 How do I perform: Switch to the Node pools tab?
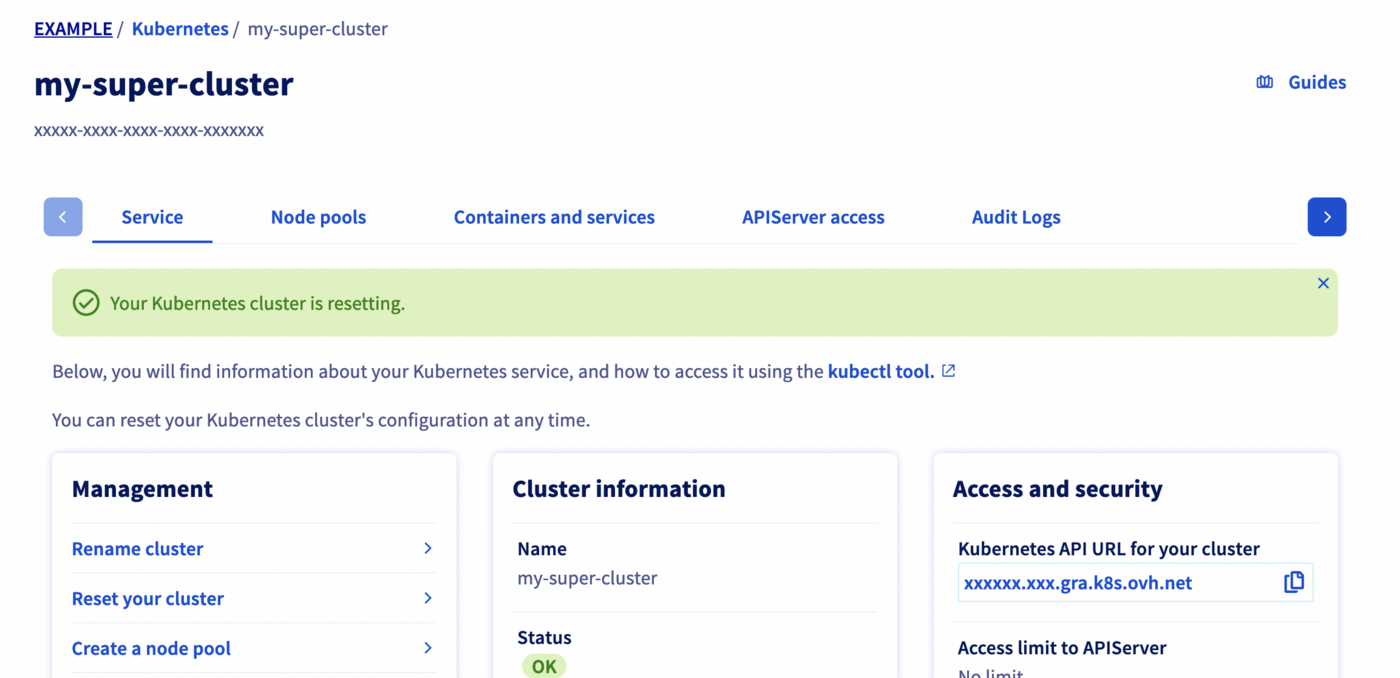318,217
